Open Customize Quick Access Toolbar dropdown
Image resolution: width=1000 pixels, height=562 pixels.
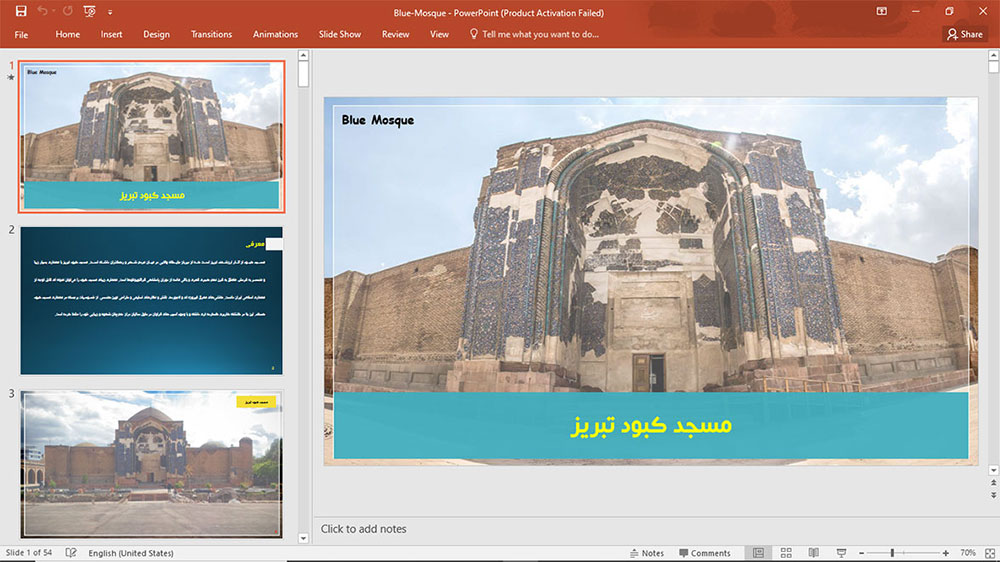click(110, 12)
